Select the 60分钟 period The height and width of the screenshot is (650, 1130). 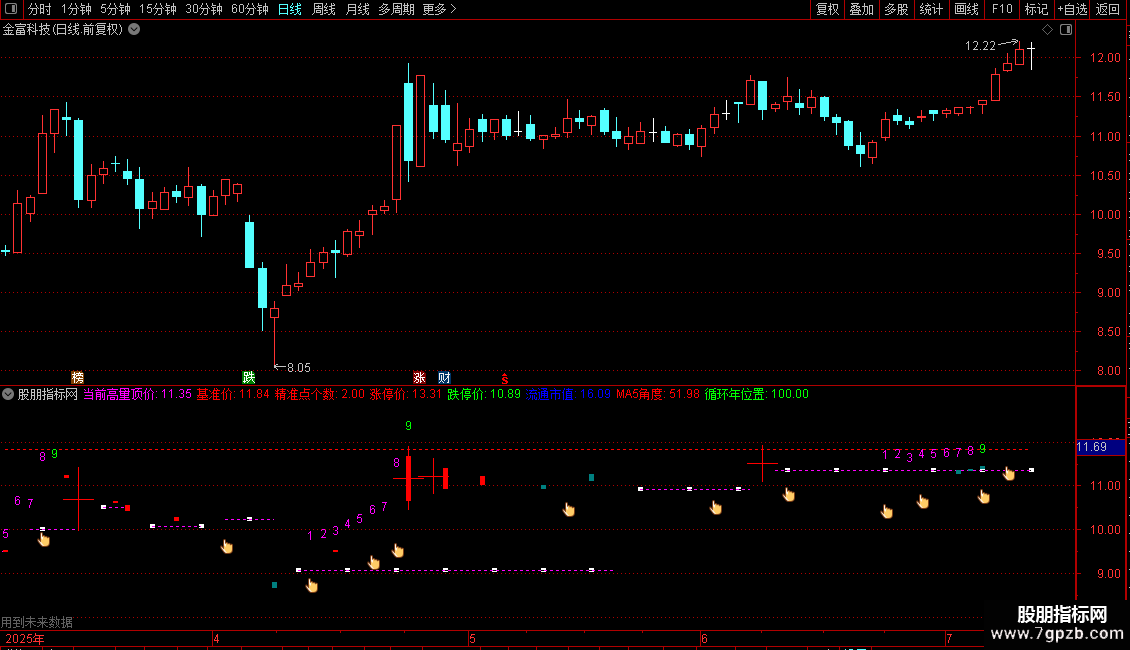(x=250, y=9)
